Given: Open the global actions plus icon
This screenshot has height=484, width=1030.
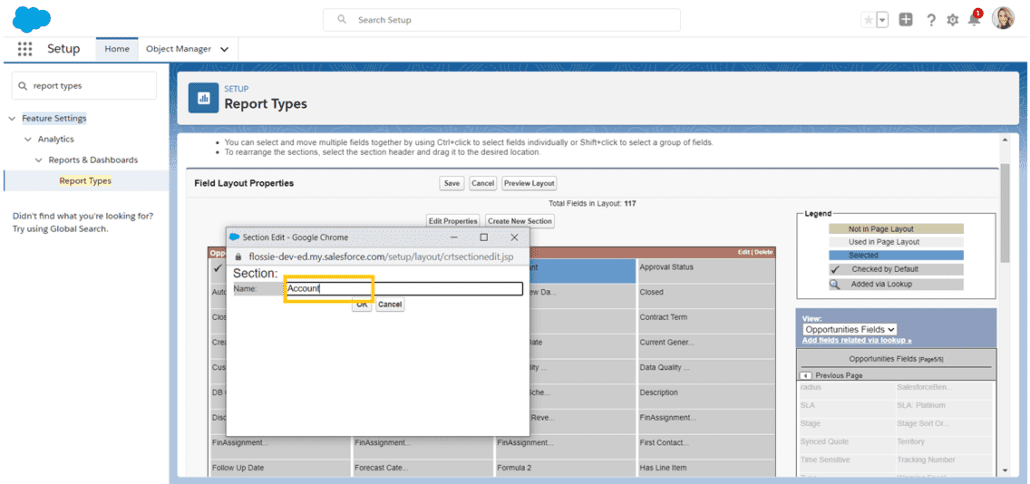Looking at the screenshot, I should (x=905, y=20).
